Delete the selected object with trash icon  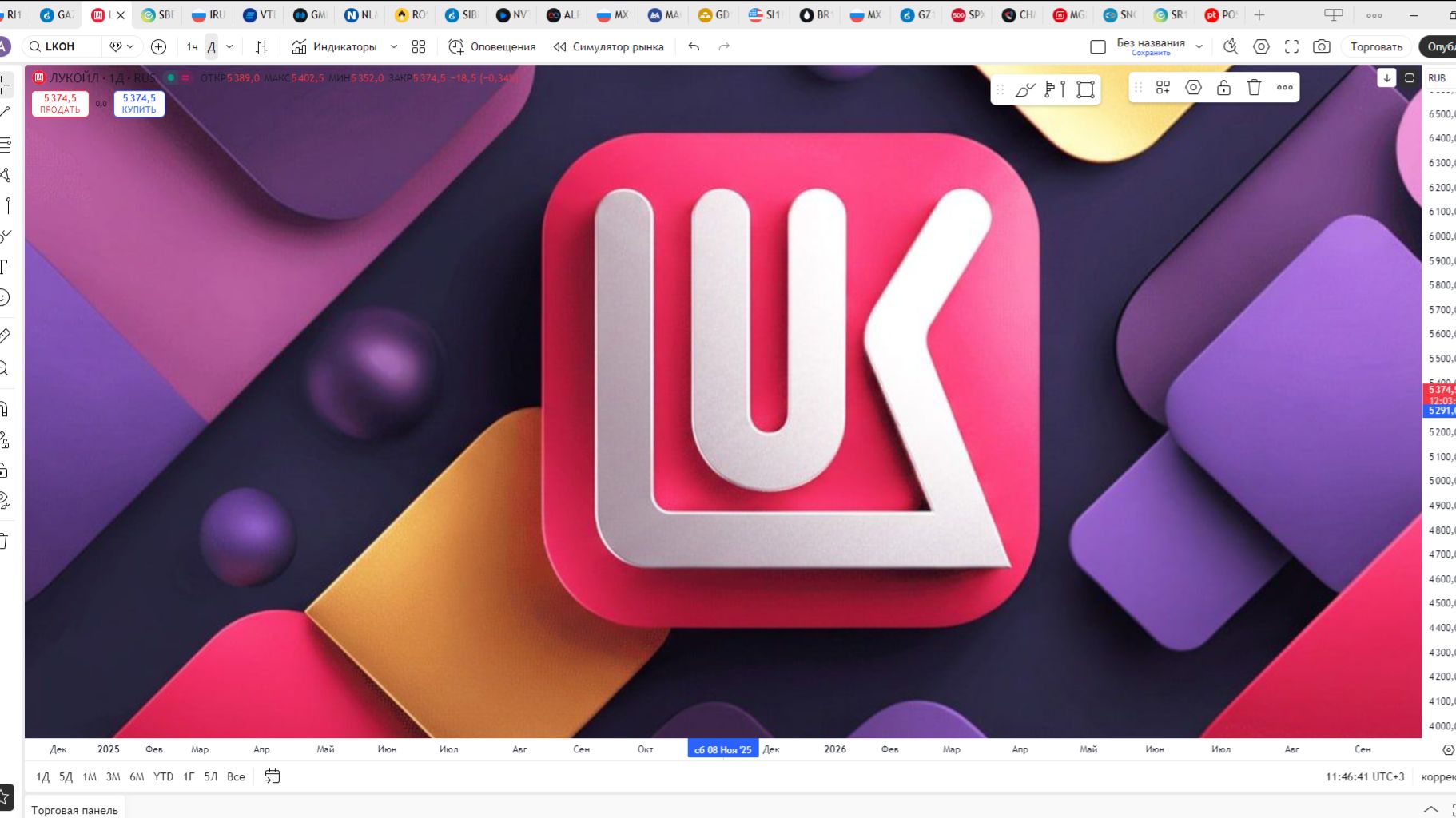pyautogui.click(x=1254, y=87)
